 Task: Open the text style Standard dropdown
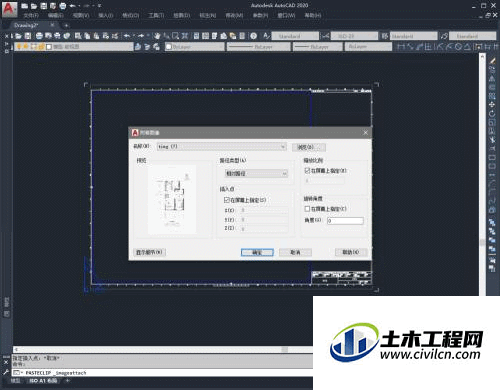click(295, 36)
